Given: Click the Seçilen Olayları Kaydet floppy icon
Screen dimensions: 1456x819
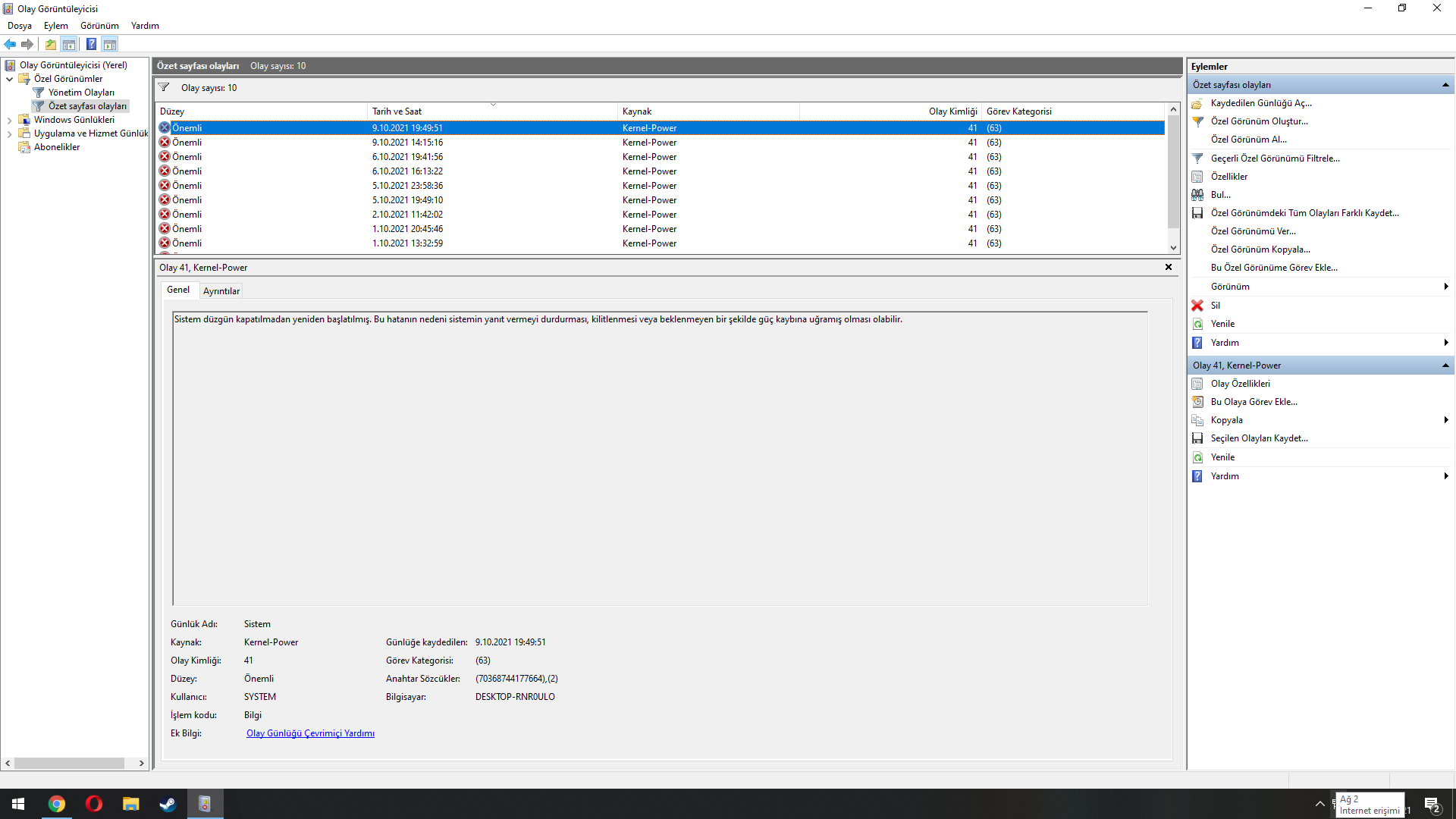Looking at the screenshot, I should [1197, 438].
